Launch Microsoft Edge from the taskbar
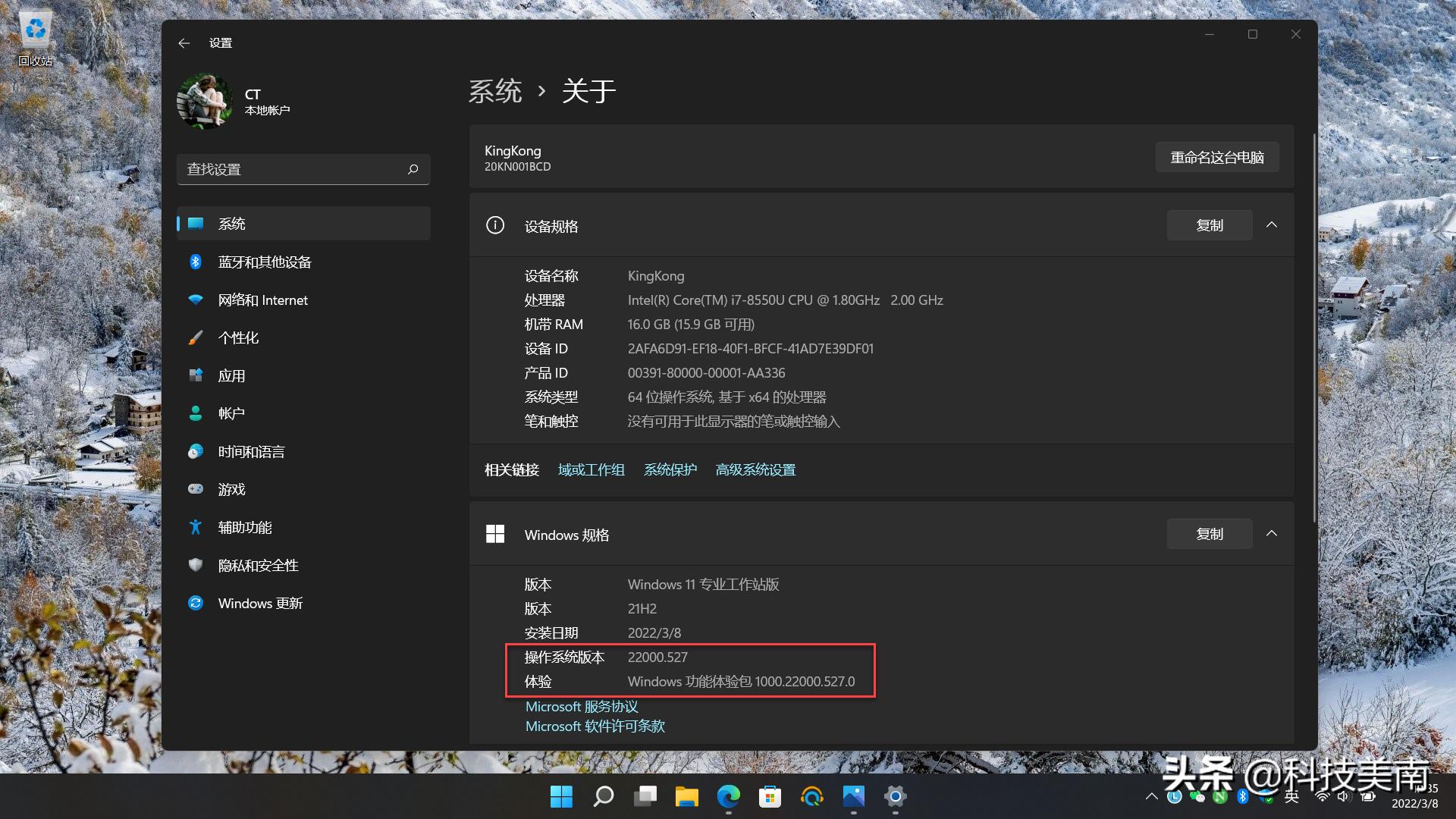1456x819 pixels. [728, 797]
